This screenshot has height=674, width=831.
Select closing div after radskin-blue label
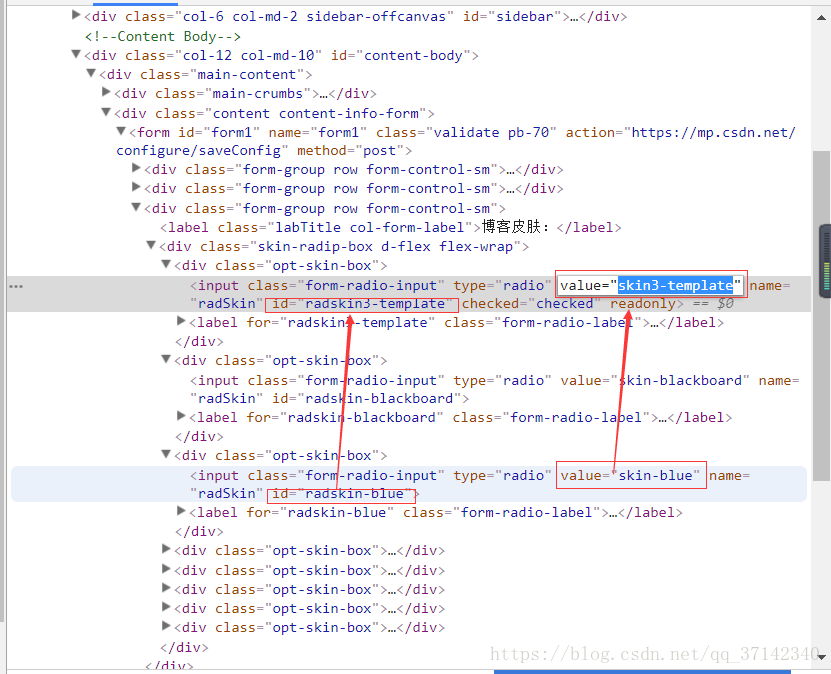coord(199,531)
